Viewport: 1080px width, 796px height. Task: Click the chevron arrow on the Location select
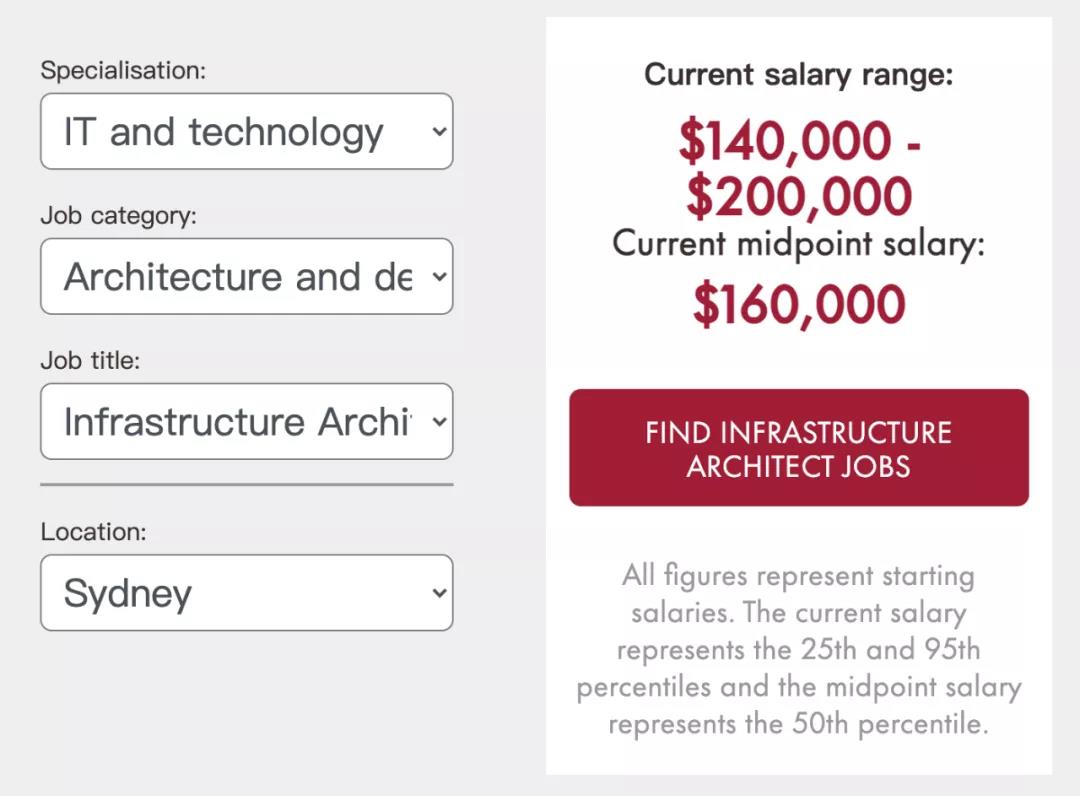(x=439, y=593)
